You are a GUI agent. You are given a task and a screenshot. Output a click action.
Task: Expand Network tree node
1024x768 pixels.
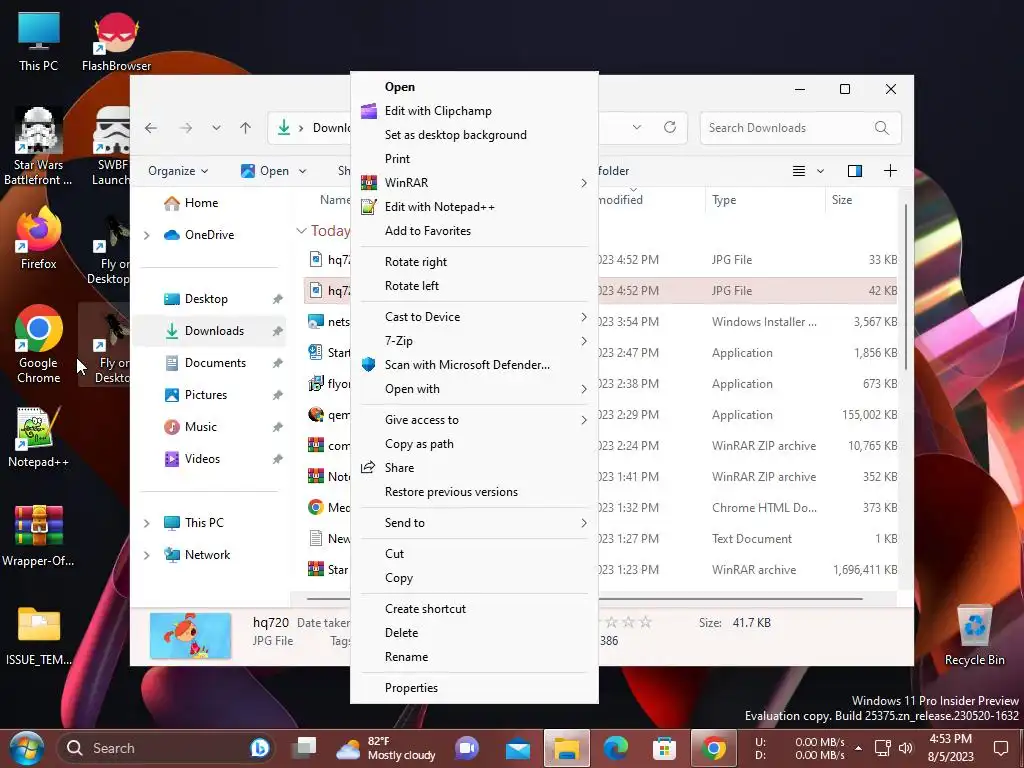coord(147,555)
